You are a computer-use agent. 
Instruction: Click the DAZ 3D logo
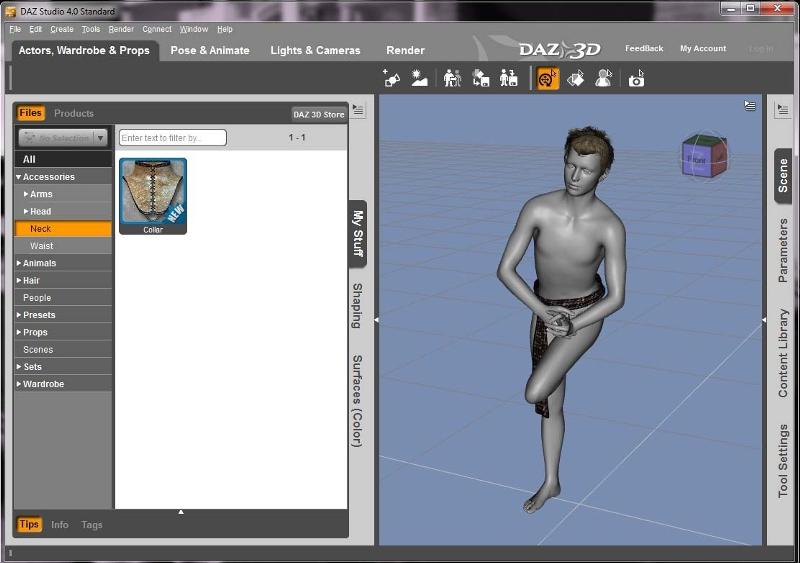click(x=560, y=50)
